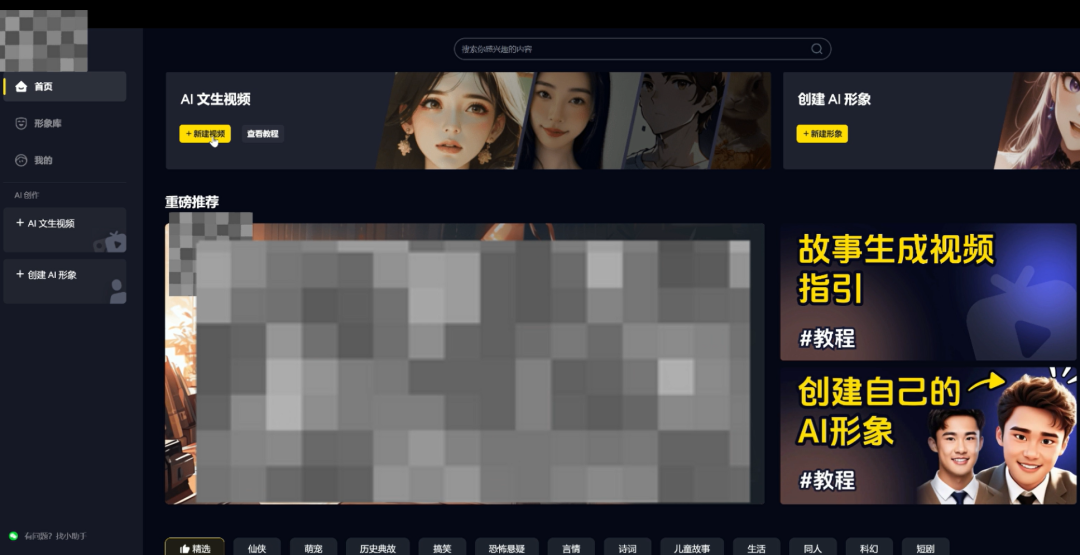Click the yellow + 新建形象 button

(x=822, y=134)
